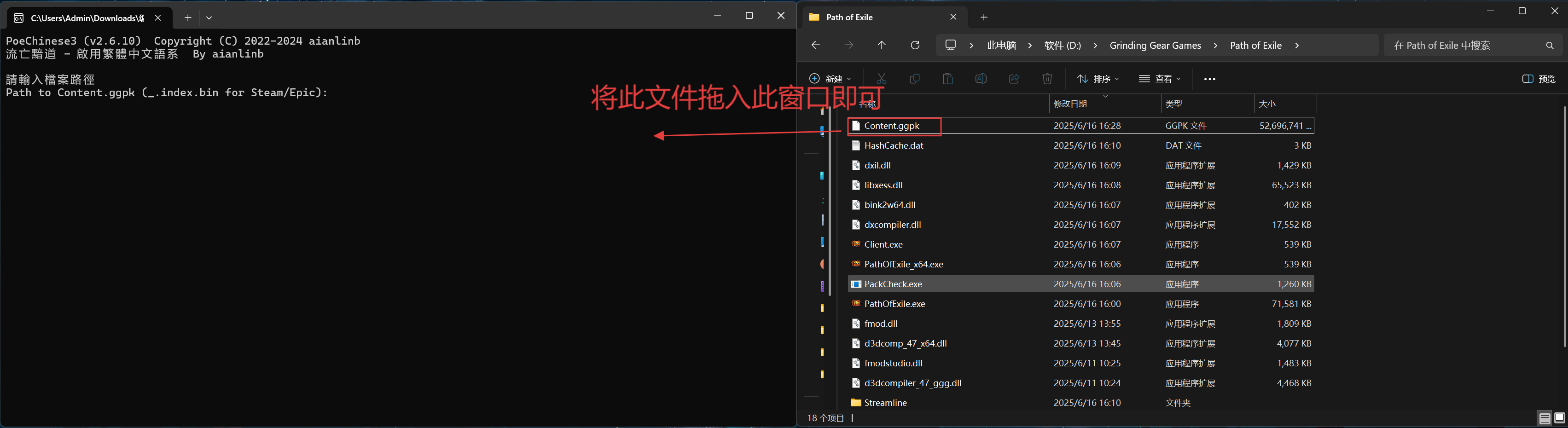The width and height of the screenshot is (1568, 428).
Task: Expand the chevron after Path of Exile breadcrumb
Action: point(1296,46)
